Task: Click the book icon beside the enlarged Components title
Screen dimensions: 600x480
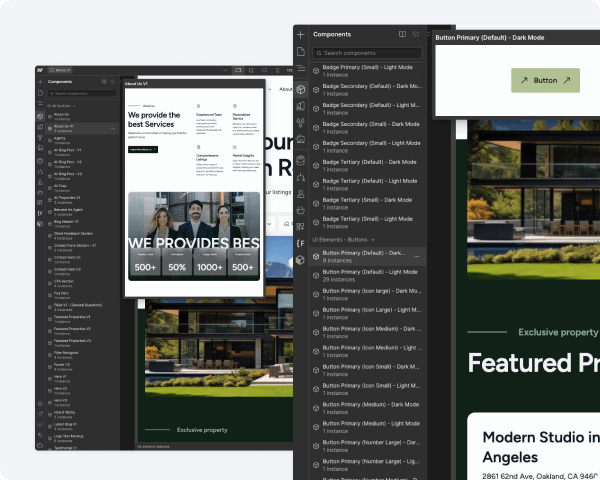Action: [402, 34]
